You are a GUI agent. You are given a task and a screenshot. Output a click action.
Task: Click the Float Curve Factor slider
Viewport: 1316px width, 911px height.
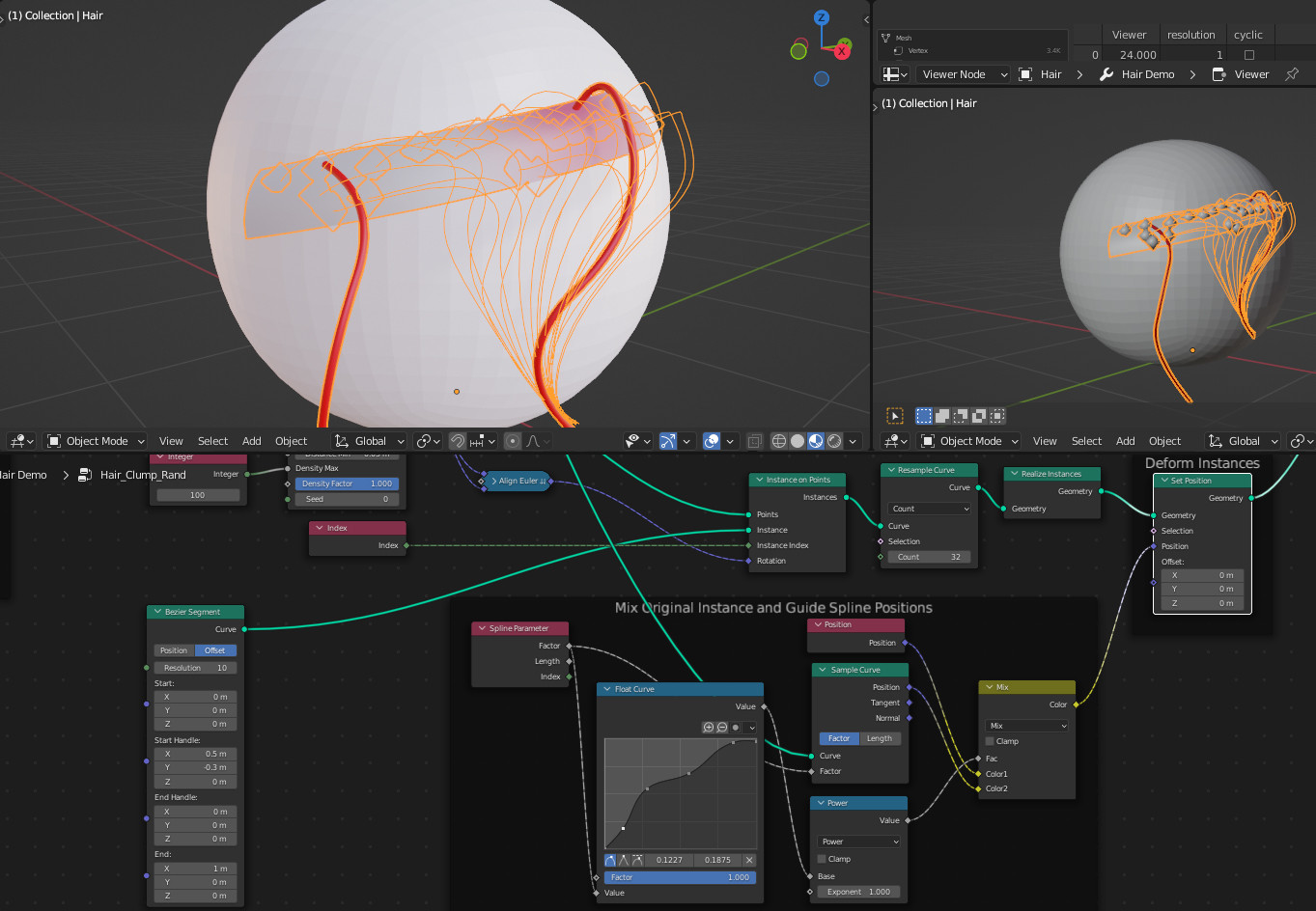(x=681, y=877)
